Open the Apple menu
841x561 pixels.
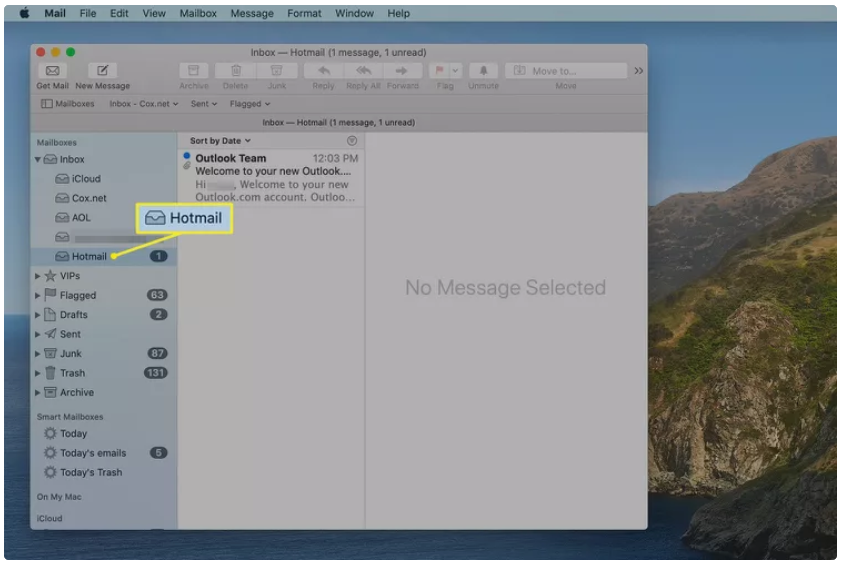[x=24, y=13]
